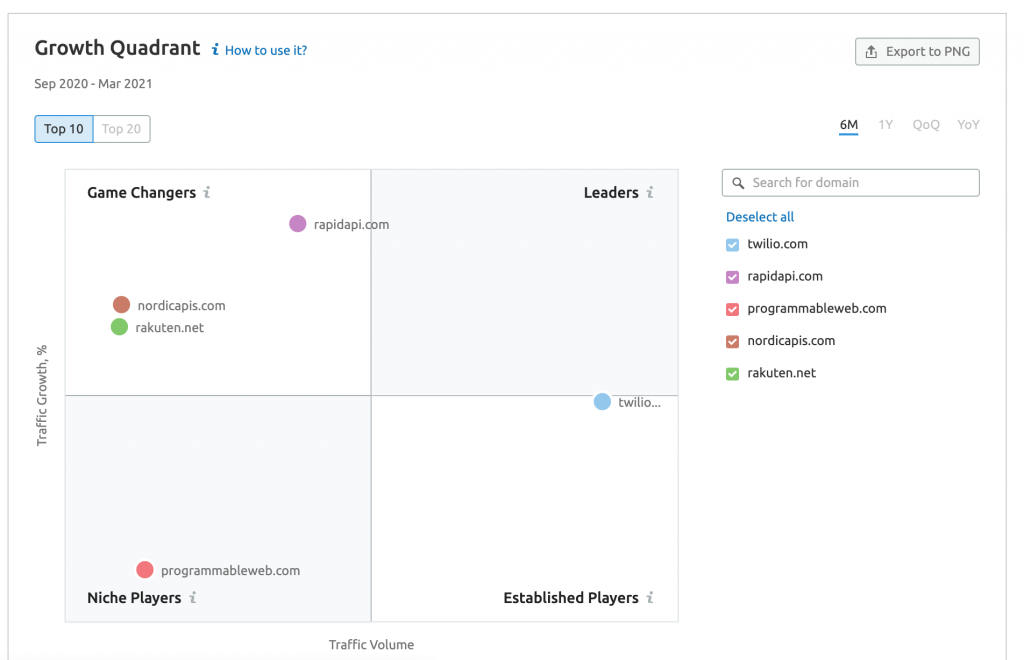Click the programmableweb.com label on the chart
Screen dimensions: 1024x660
pos(231,571)
